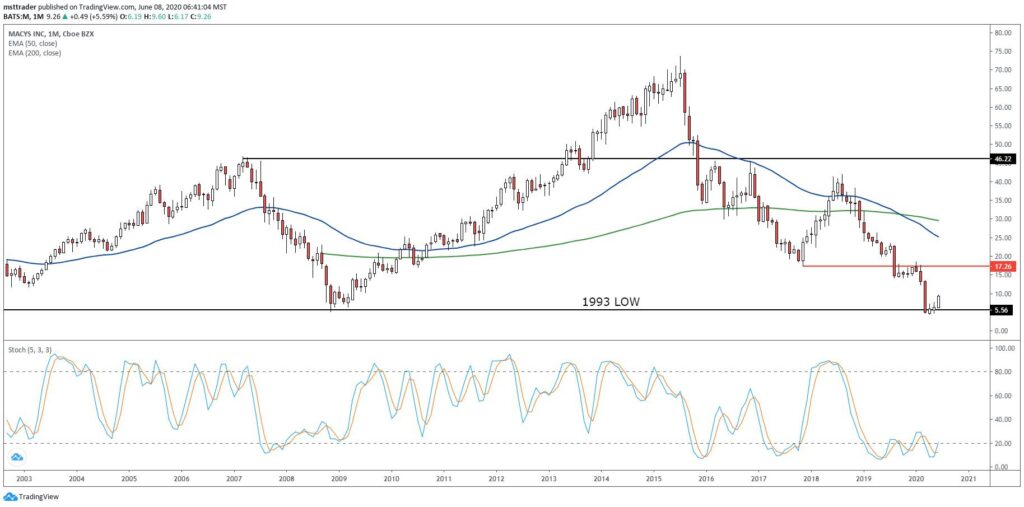This screenshot has width=1024, height=507.
Task: Click the EMA (200, close) indicator label
Action: coord(36,53)
